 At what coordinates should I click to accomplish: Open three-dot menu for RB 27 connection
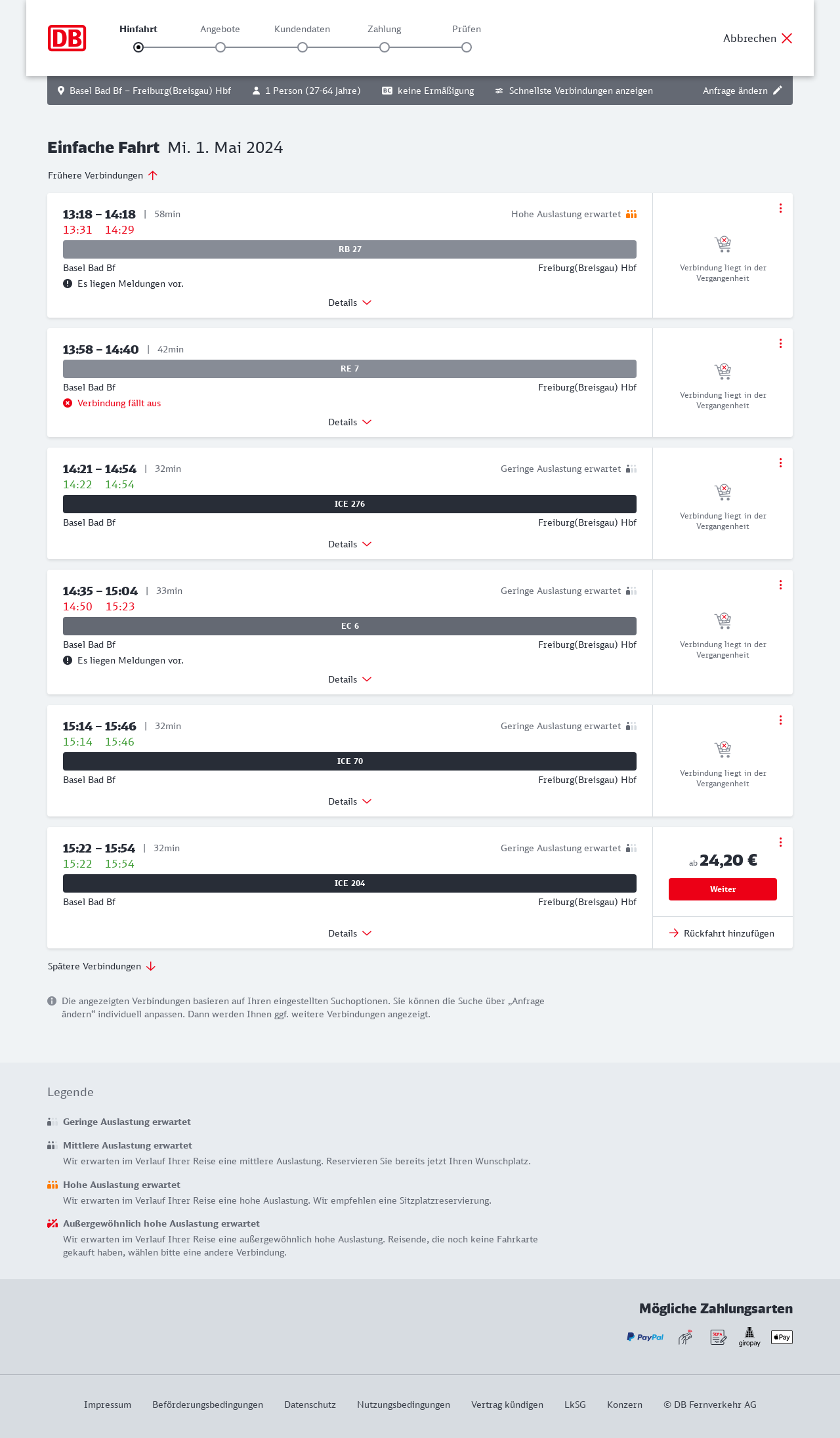780,208
